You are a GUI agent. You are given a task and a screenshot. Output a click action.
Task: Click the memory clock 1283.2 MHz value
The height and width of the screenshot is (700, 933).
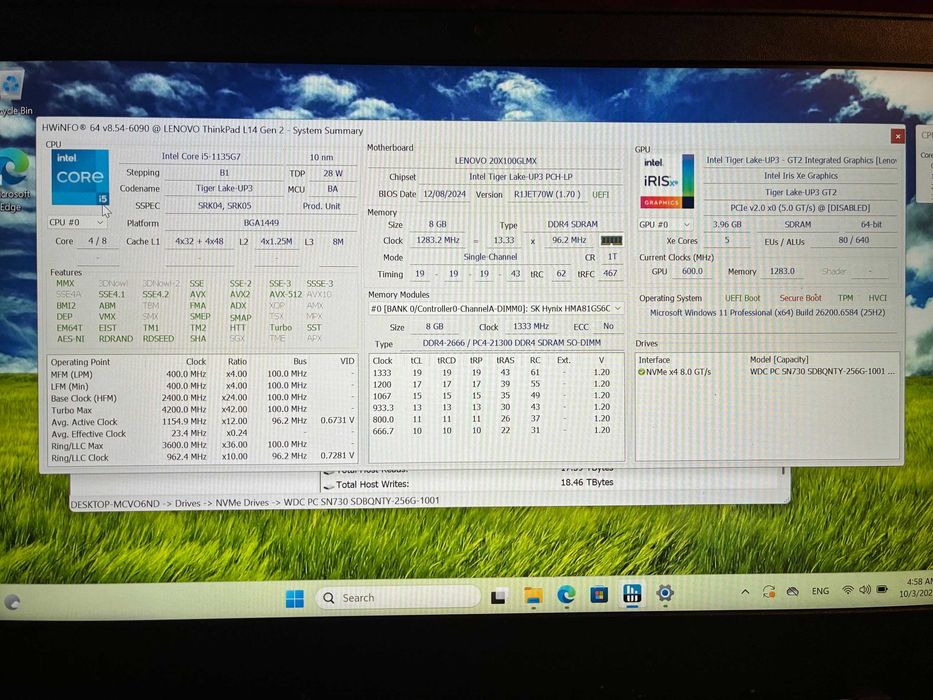(x=438, y=240)
